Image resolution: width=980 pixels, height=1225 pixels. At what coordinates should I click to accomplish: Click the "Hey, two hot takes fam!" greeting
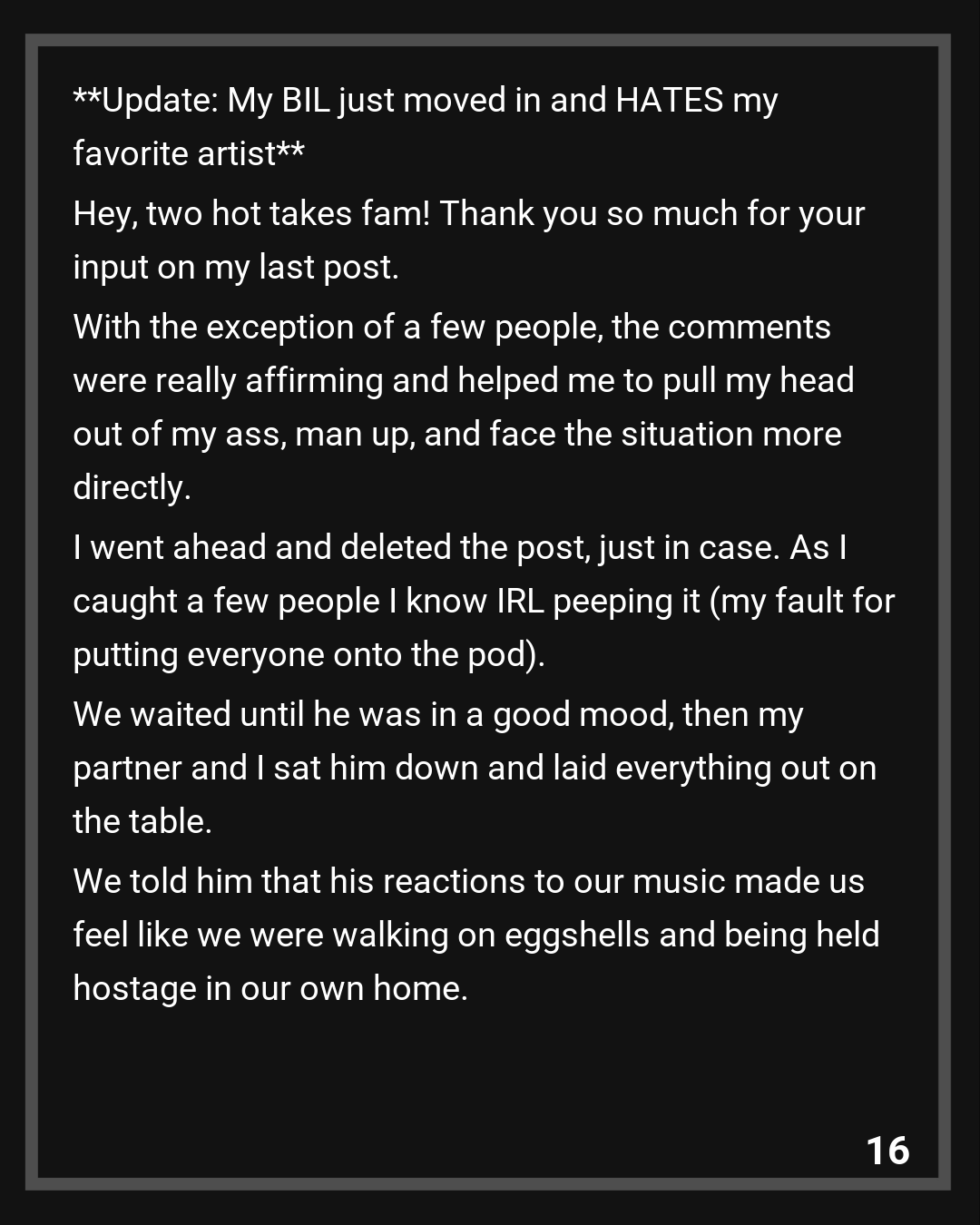(251, 214)
